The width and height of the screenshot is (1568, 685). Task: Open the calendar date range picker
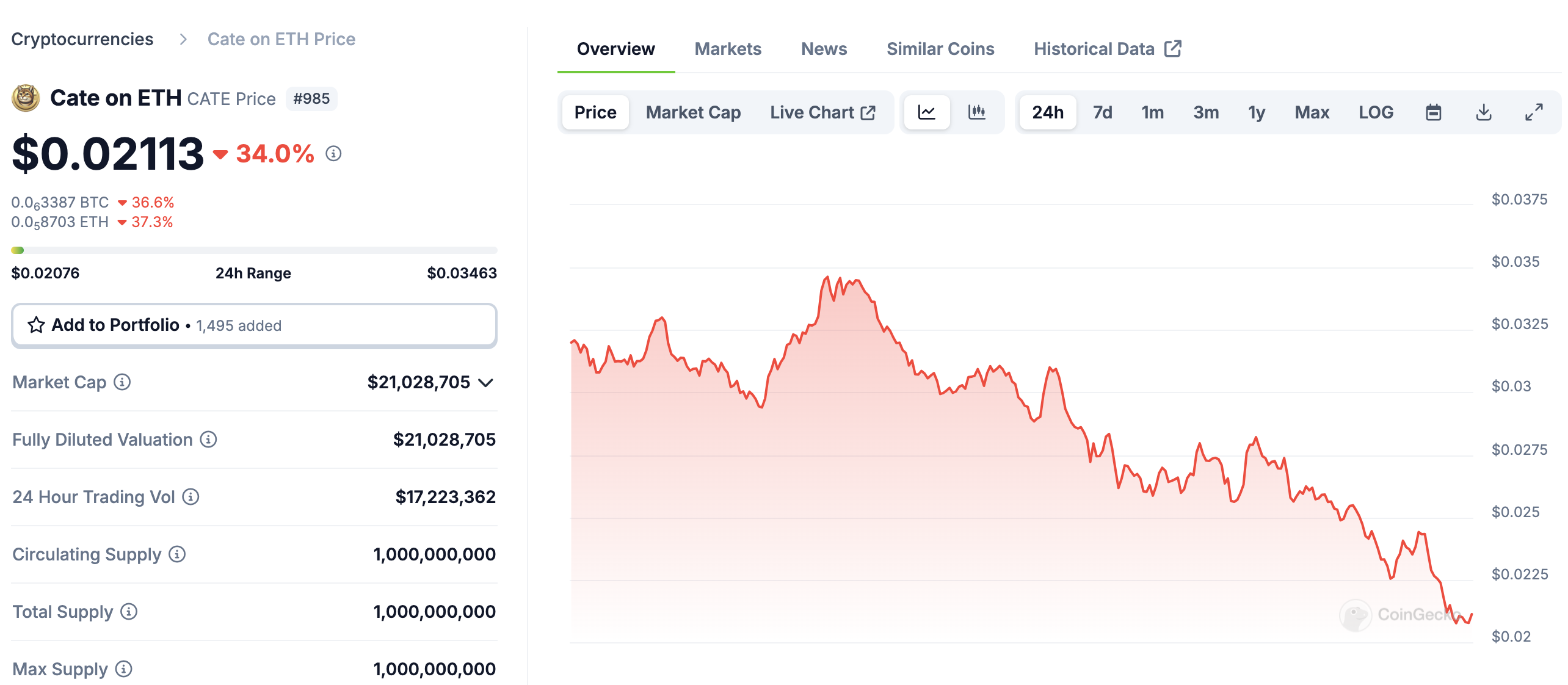[x=1433, y=112]
